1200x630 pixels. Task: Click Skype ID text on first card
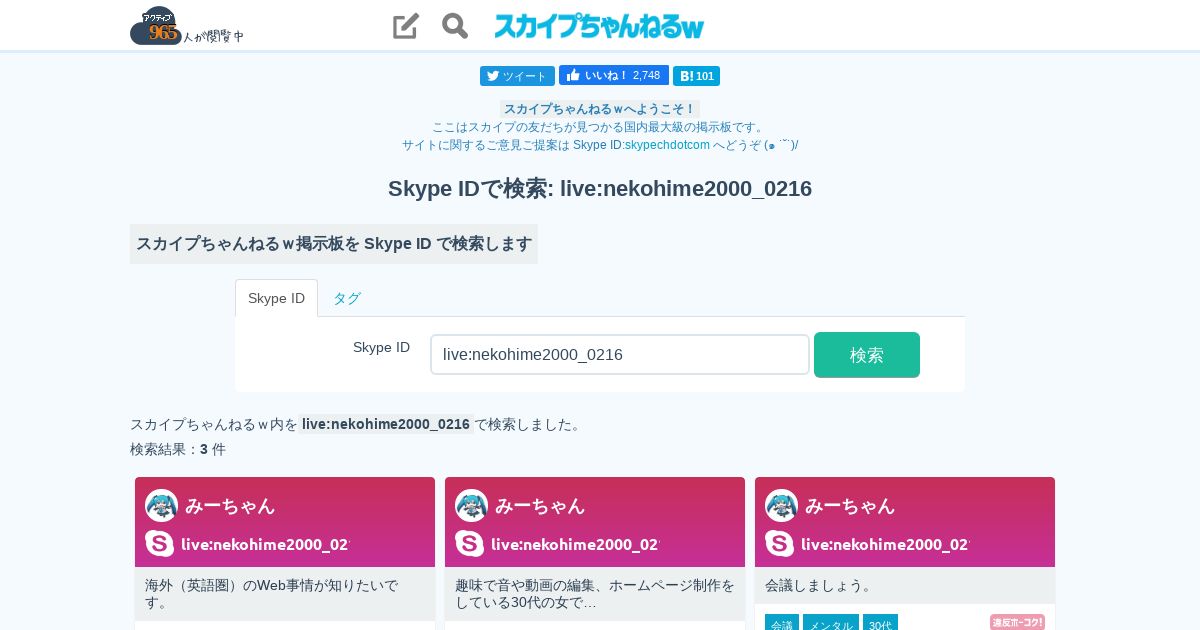pos(265,544)
